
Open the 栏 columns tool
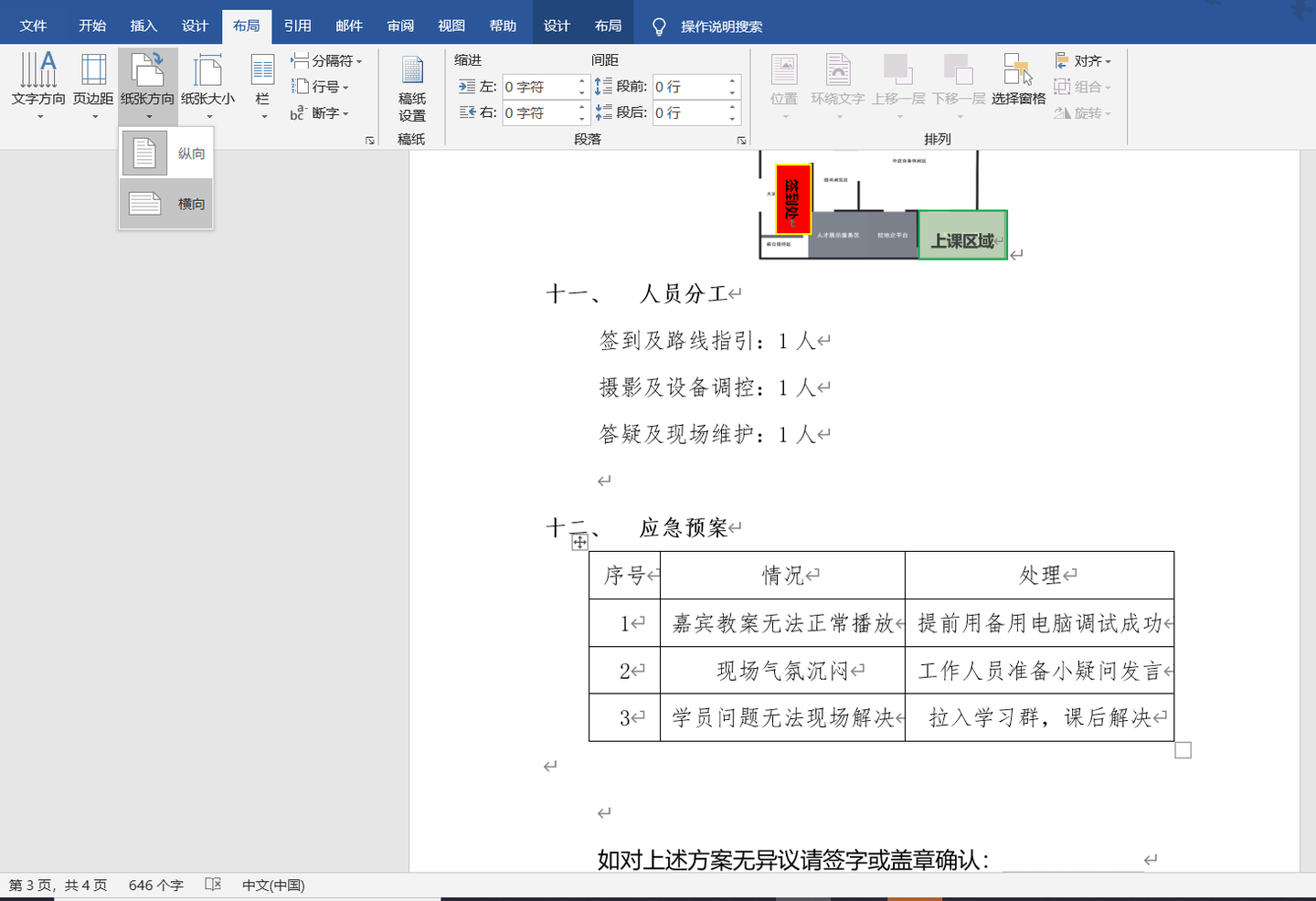(x=262, y=86)
